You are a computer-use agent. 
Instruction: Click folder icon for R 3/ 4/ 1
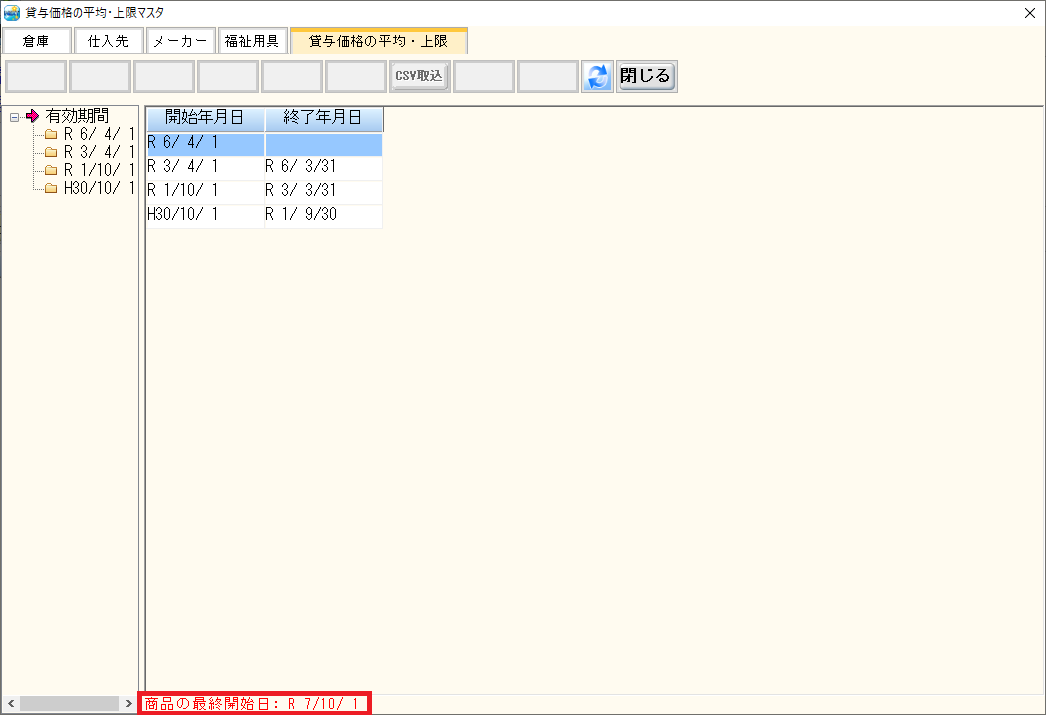[51, 153]
